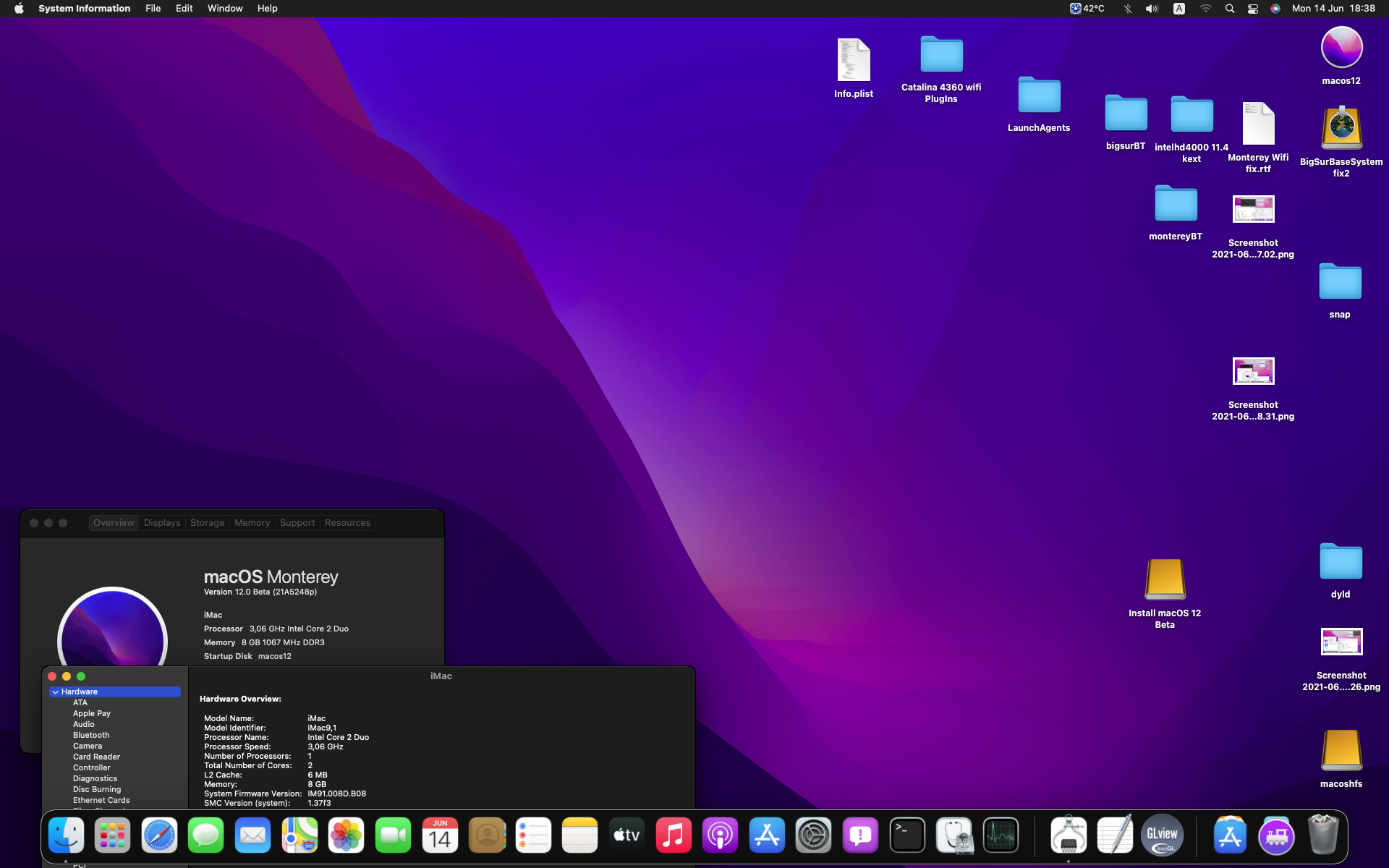Open GLview app in the Dock
Screen dimensions: 1389x868
(x=1162, y=835)
